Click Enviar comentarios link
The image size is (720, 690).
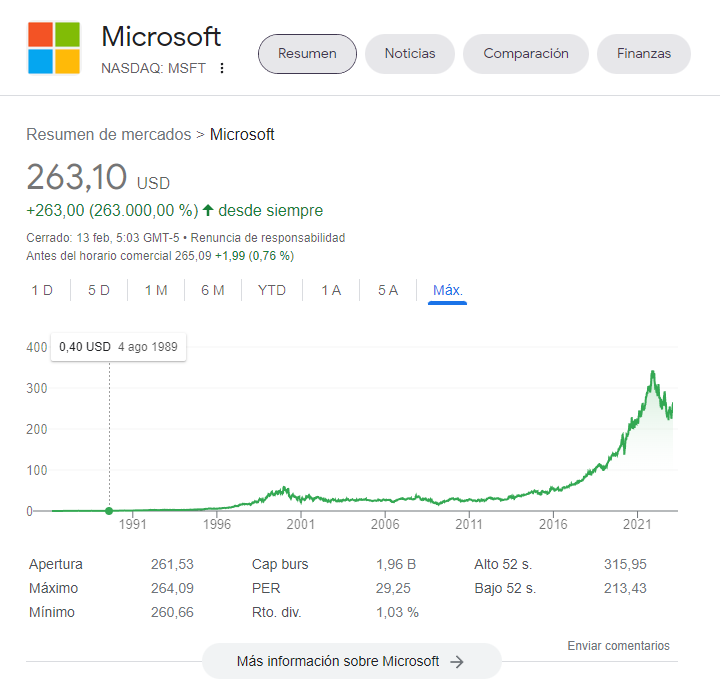click(619, 645)
